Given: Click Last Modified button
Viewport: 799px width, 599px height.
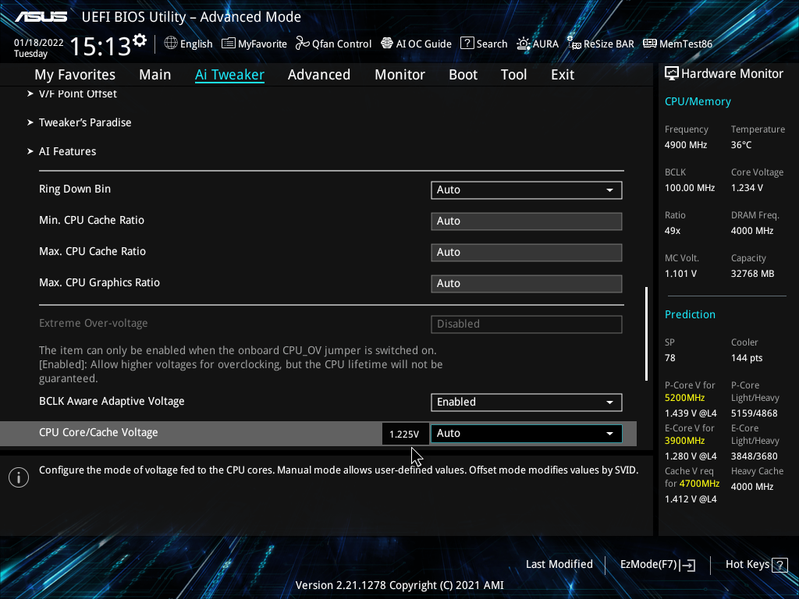Looking at the screenshot, I should click(559, 564).
